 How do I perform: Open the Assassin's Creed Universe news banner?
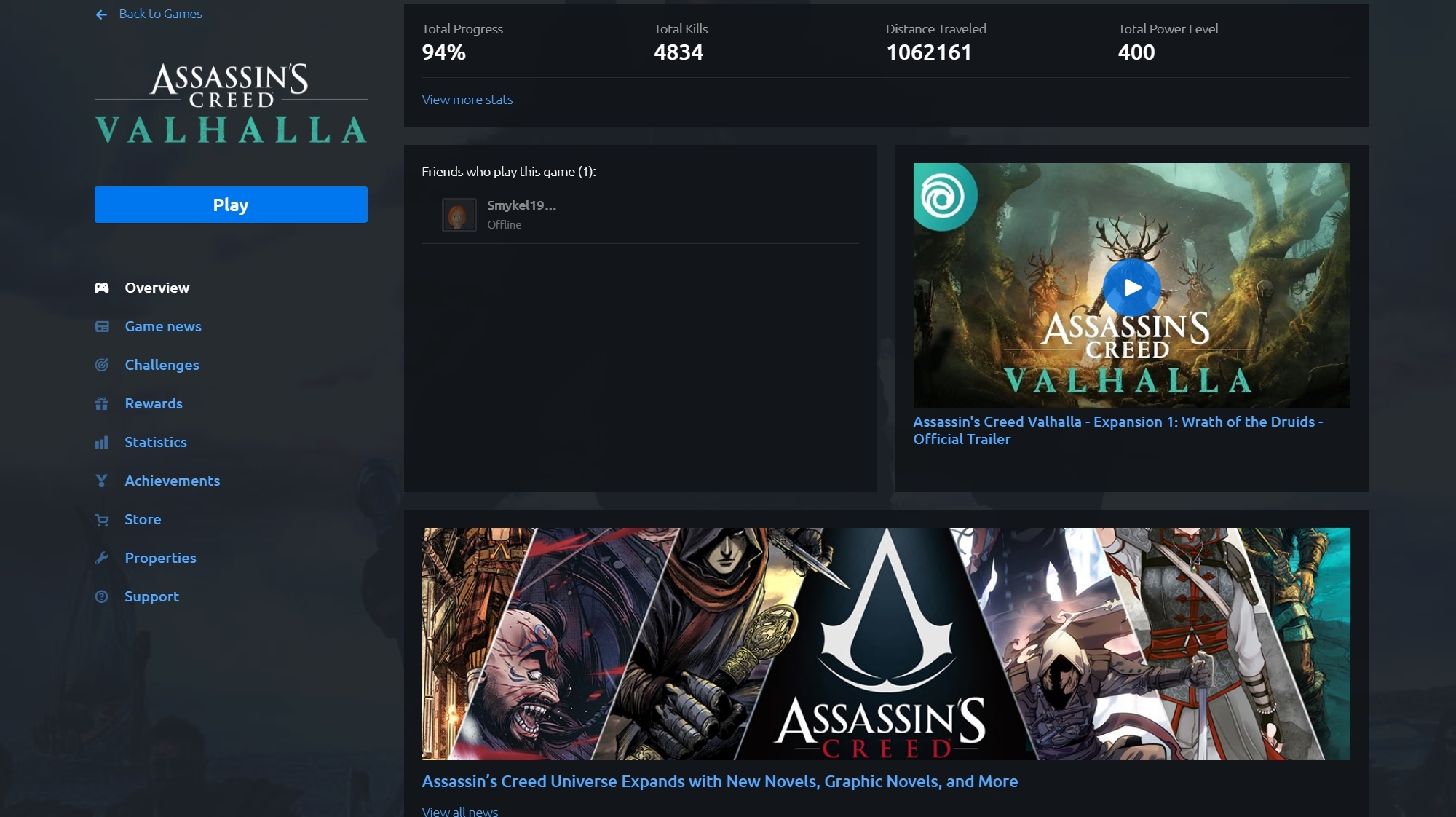pyautogui.click(x=885, y=644)
